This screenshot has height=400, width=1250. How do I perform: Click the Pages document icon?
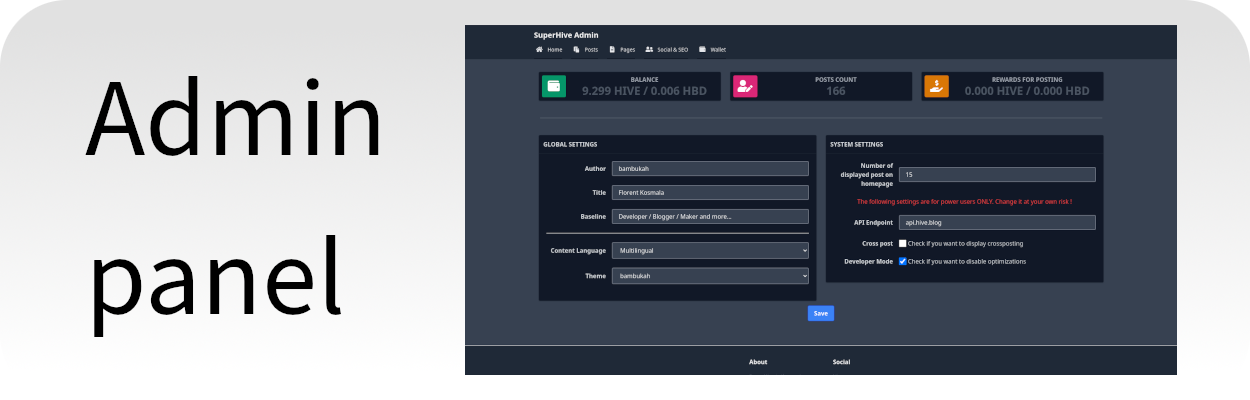[x=612, y=49]
